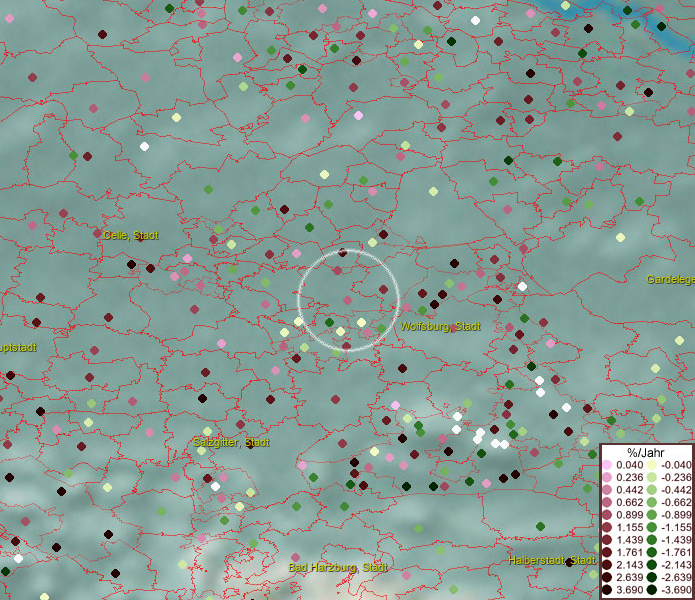This screenshot has width=695, height=600.
Task: Click the dark green marker inside white circle
Action: (x=329, y=322)
